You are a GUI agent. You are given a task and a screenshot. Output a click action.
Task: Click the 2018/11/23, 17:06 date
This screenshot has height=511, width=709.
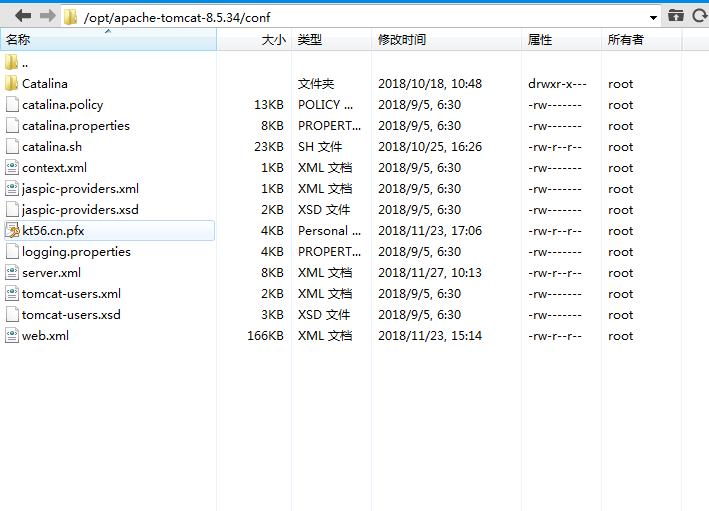430,231
